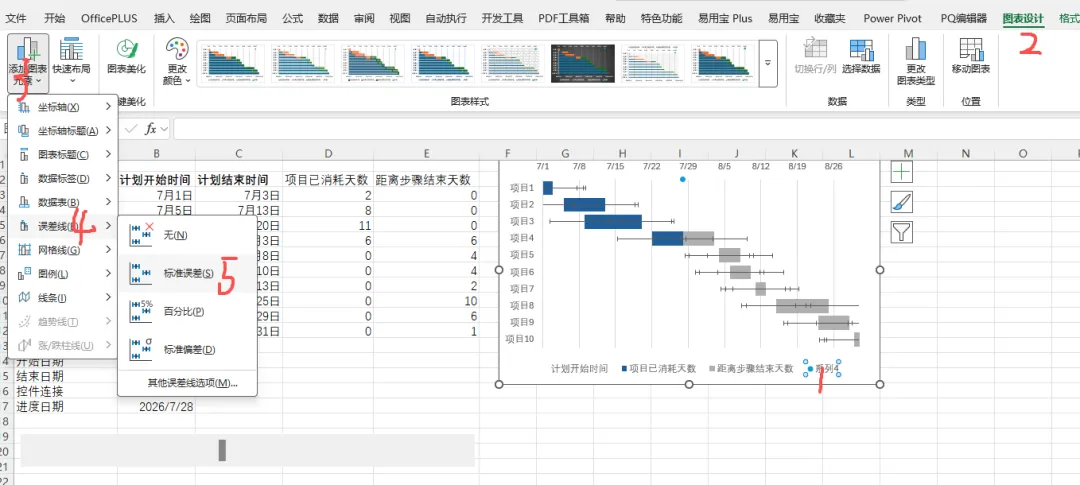Click the fx insert function button
Image resolution: width=1080 pixels, height=485 pixels.
(x=150, y=128)
